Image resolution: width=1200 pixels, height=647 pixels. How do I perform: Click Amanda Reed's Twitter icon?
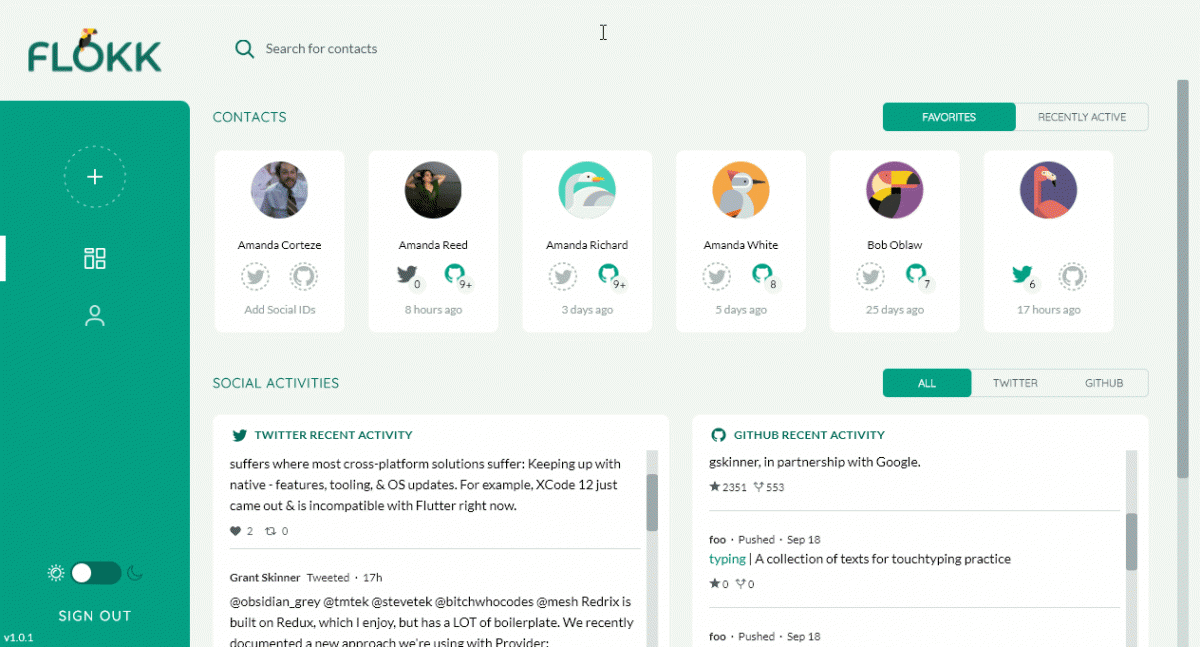point(408,275)
